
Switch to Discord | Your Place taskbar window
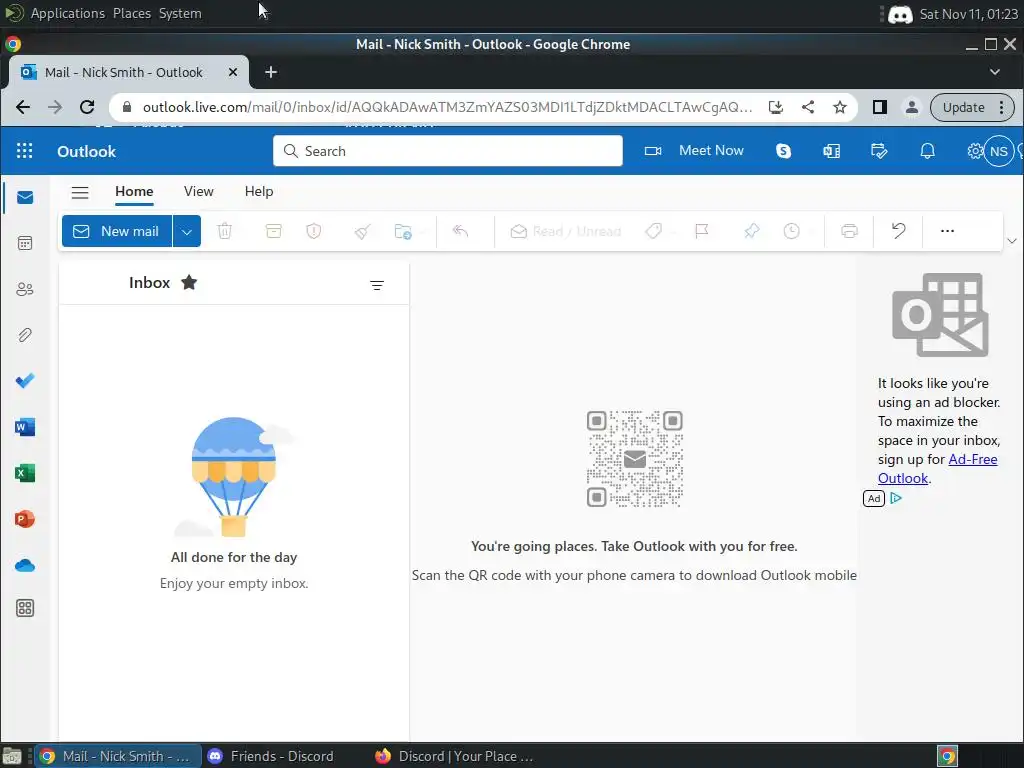coord(455,756)
